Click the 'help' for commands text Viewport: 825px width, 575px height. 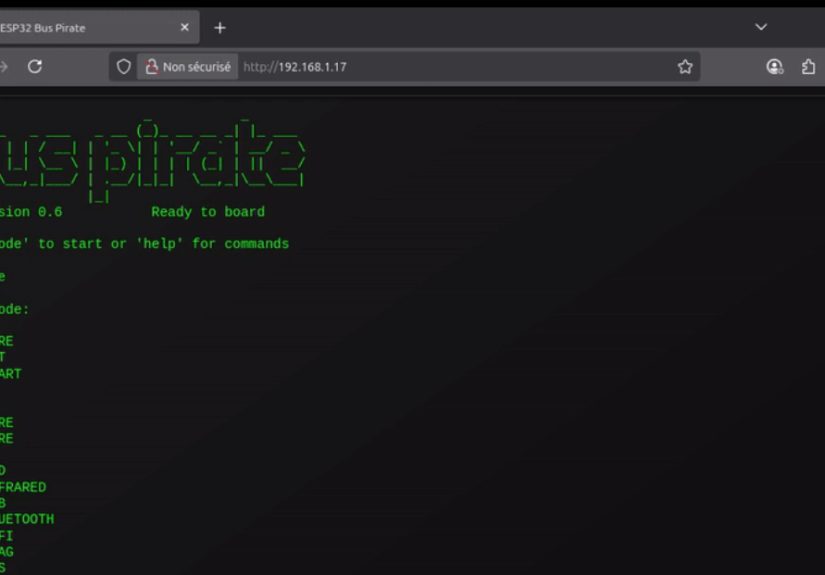213,244
